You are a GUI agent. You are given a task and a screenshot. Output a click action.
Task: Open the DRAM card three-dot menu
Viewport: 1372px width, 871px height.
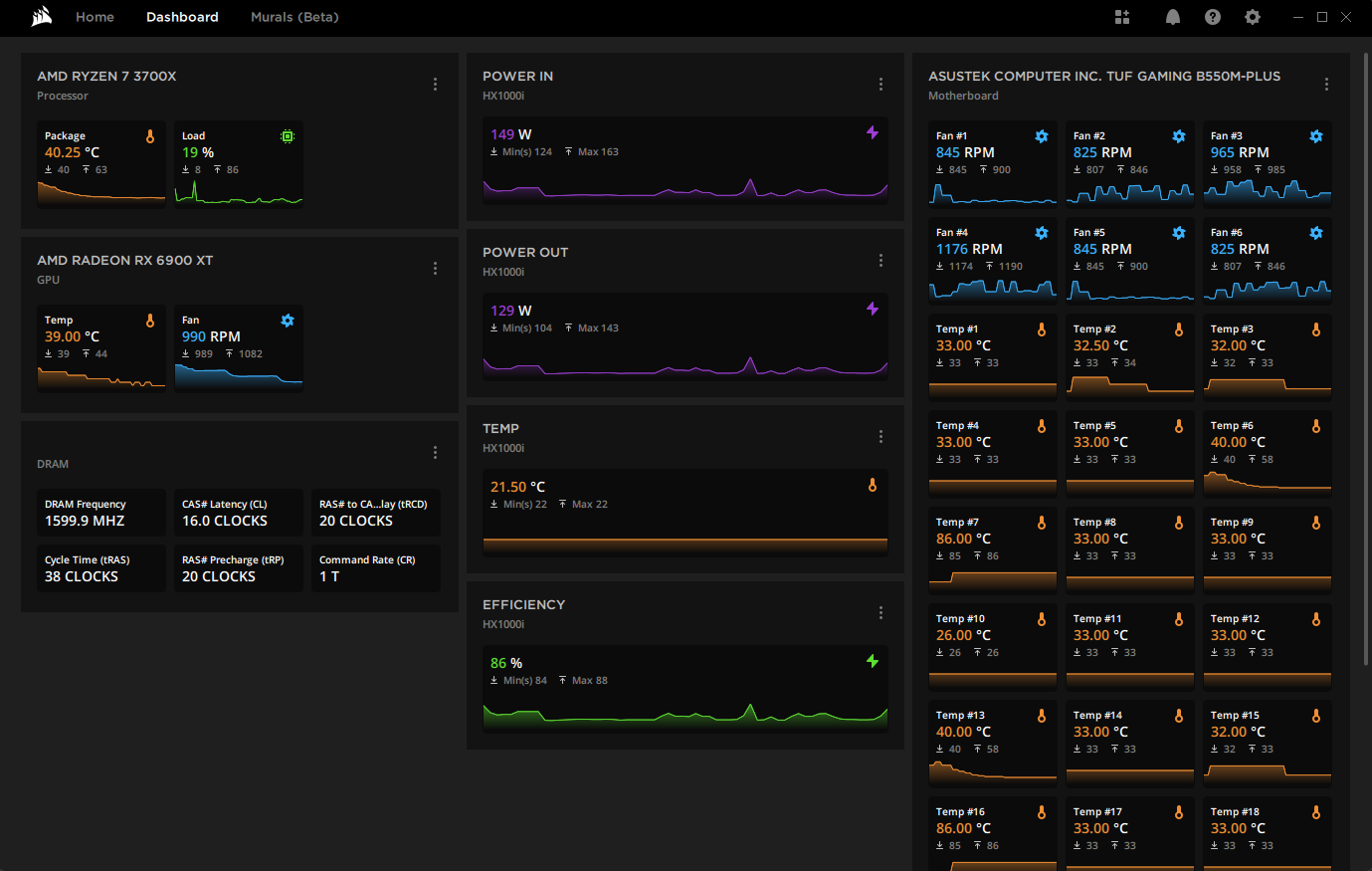(x=435, y=453)
